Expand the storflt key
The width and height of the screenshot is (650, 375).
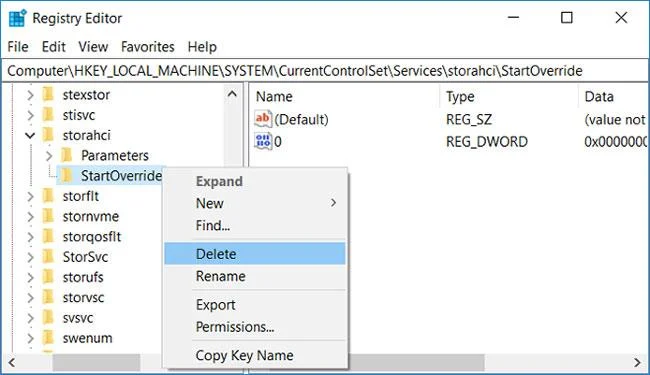[x=30, y=196]
